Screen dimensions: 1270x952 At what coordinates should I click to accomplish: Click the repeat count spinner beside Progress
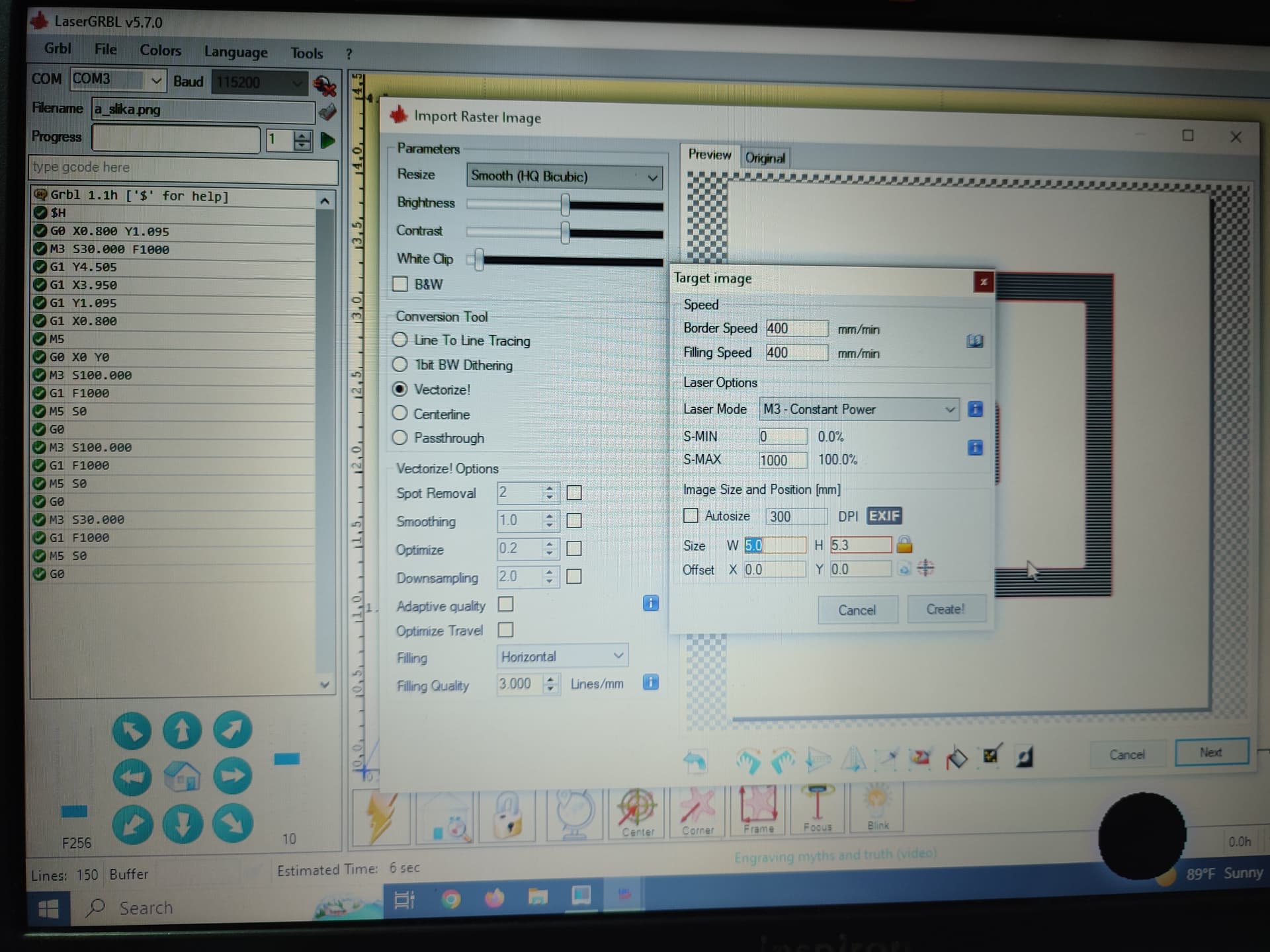[302, 140]
